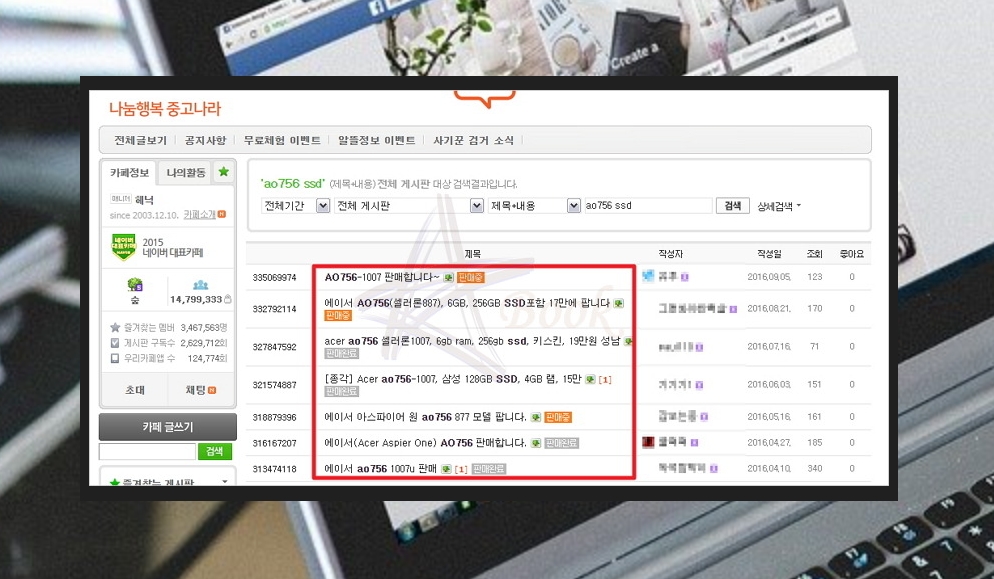Click the 좋아요 column header
Screen dimensions: 994x579
[851, 254]
